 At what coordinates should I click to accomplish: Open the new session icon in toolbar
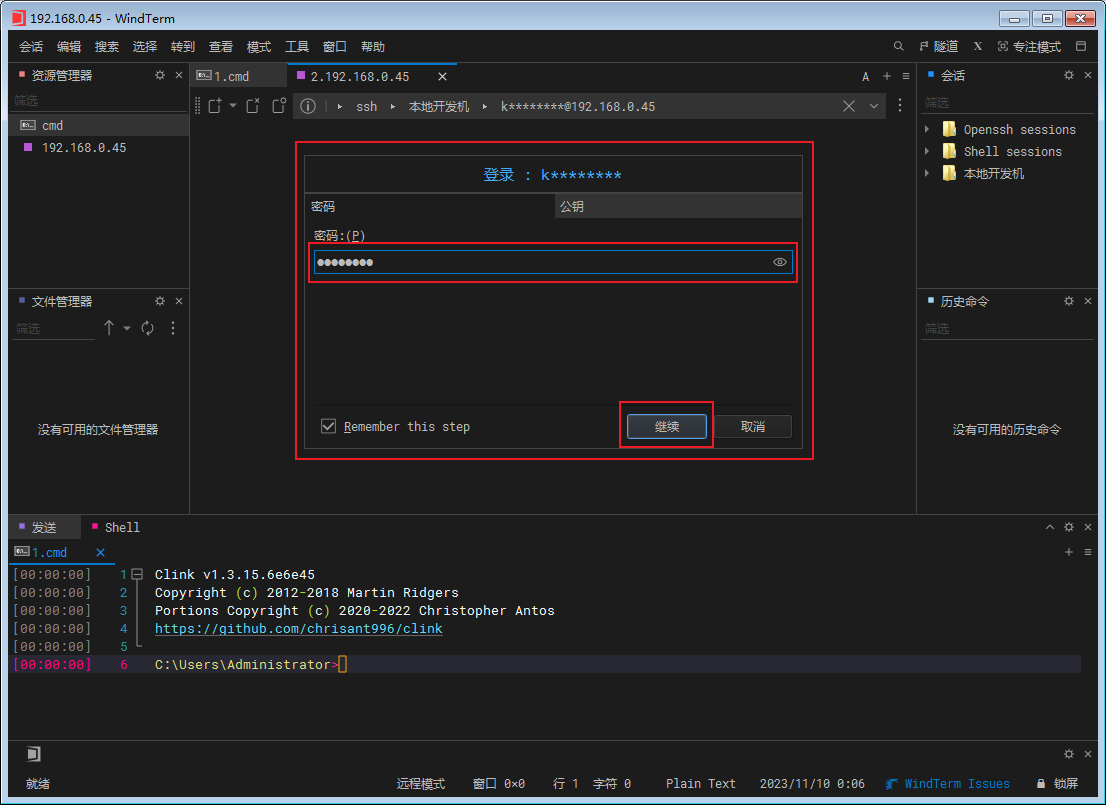coord(214,106)
